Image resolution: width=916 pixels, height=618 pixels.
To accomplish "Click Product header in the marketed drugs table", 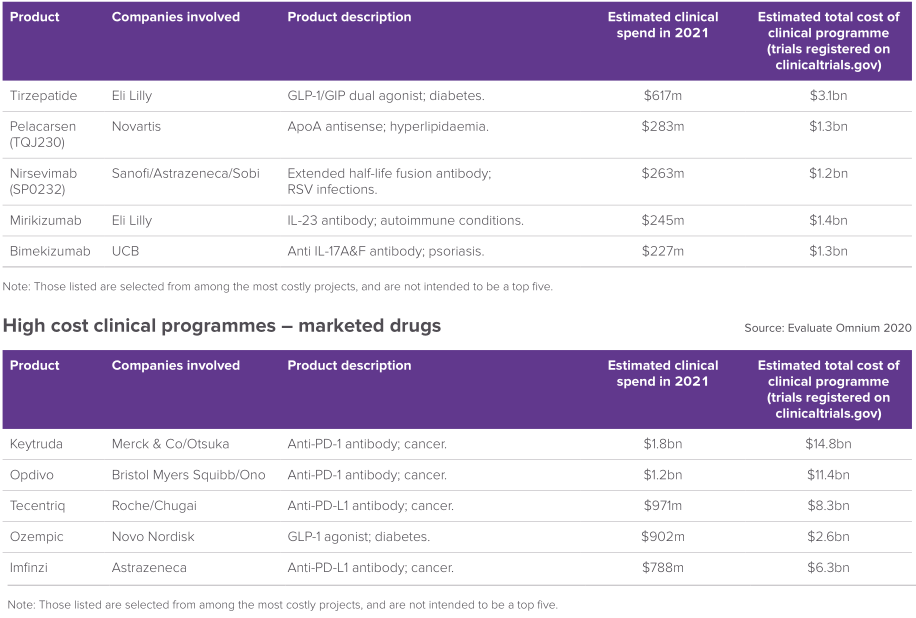I will coord(34,366).
